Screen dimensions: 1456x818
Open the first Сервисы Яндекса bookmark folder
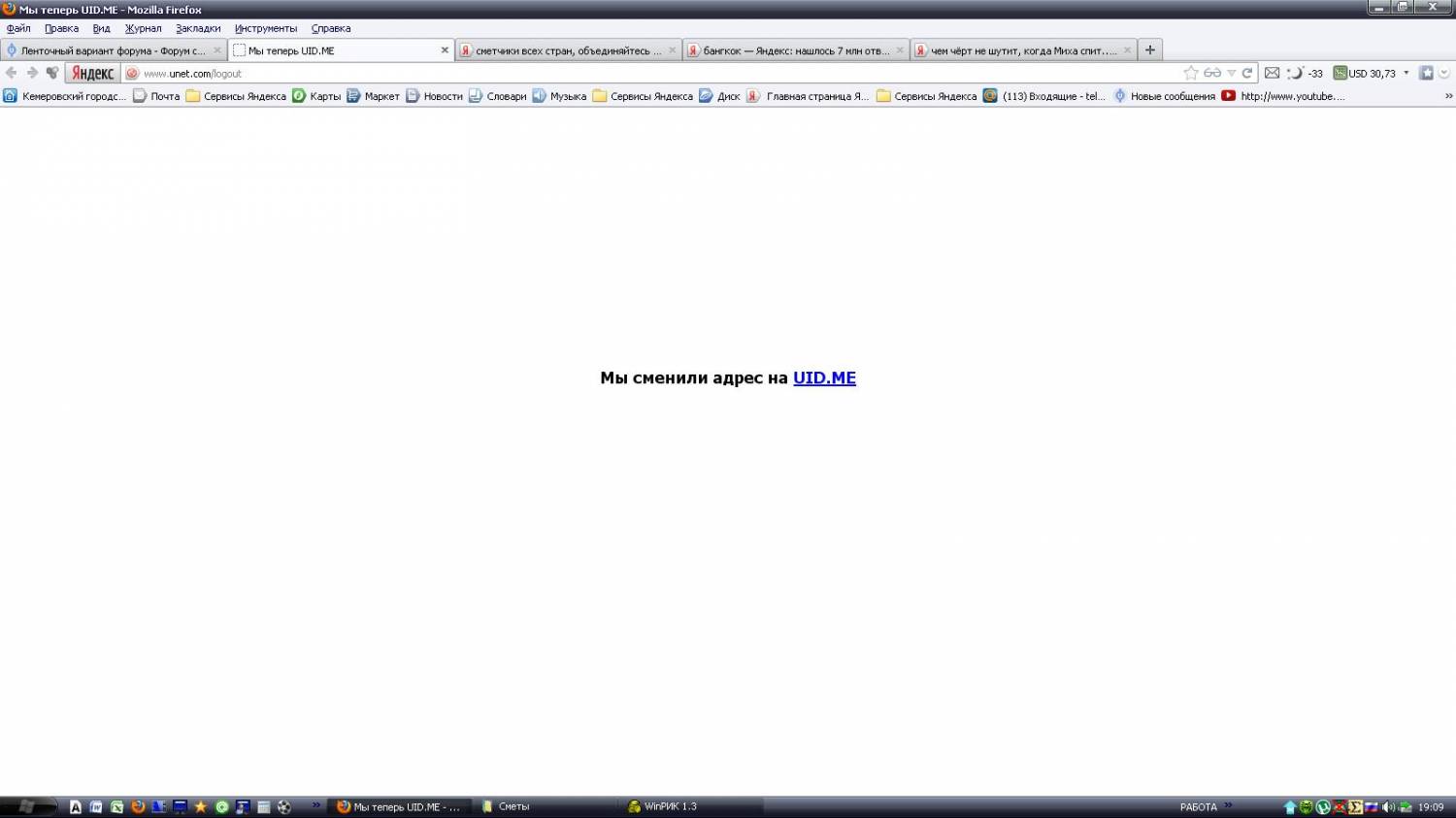236,96
